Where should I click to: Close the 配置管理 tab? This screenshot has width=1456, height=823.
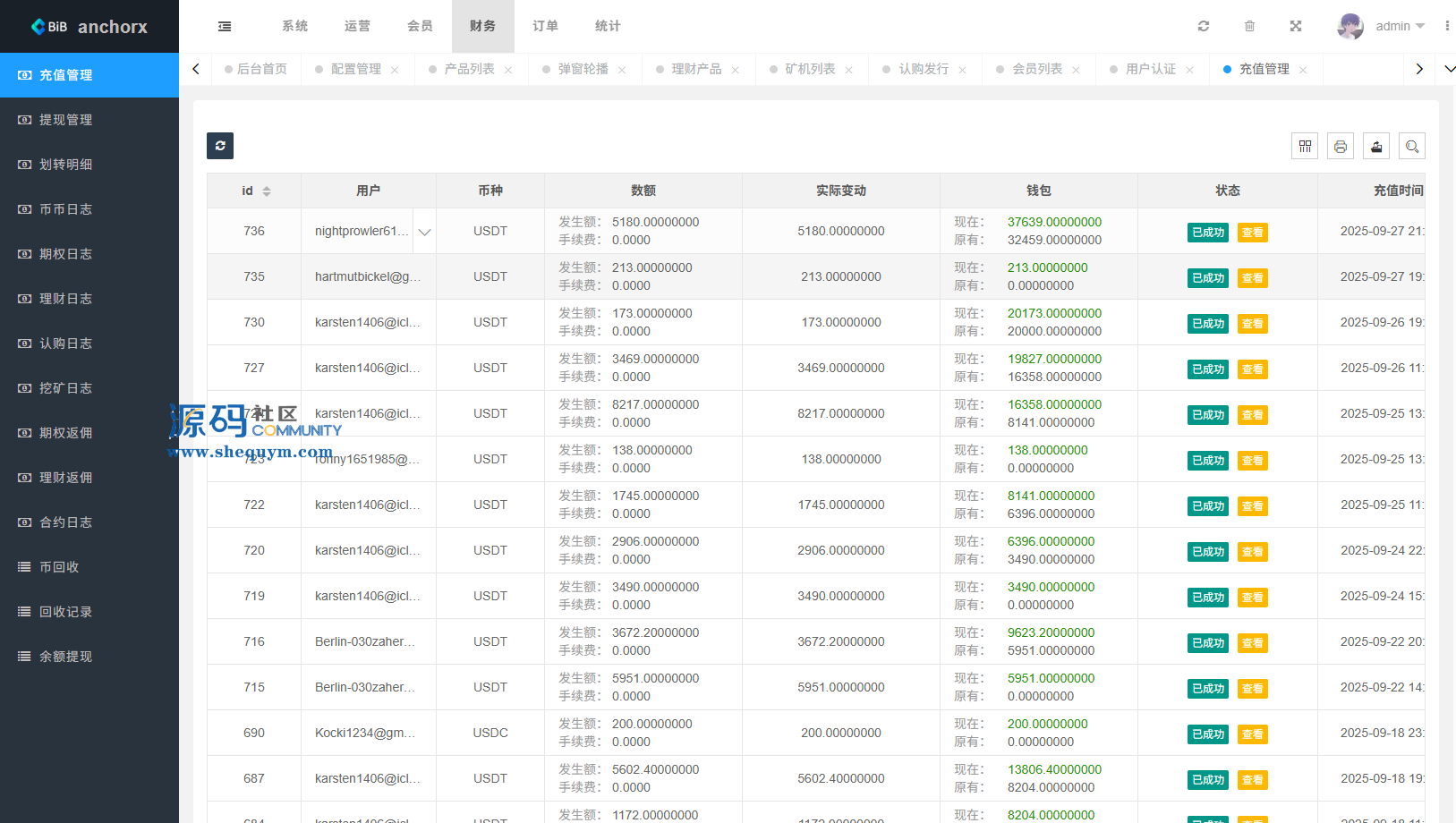click(395, 70)
